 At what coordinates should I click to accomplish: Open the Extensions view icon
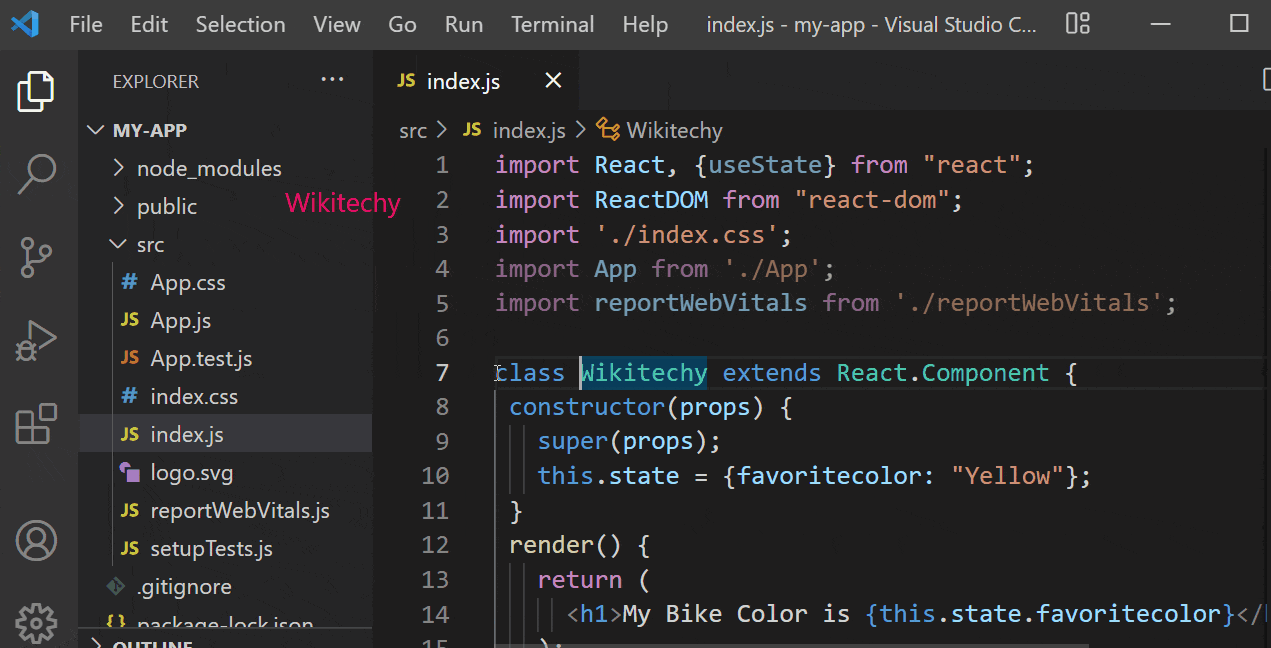click(37, 424)
